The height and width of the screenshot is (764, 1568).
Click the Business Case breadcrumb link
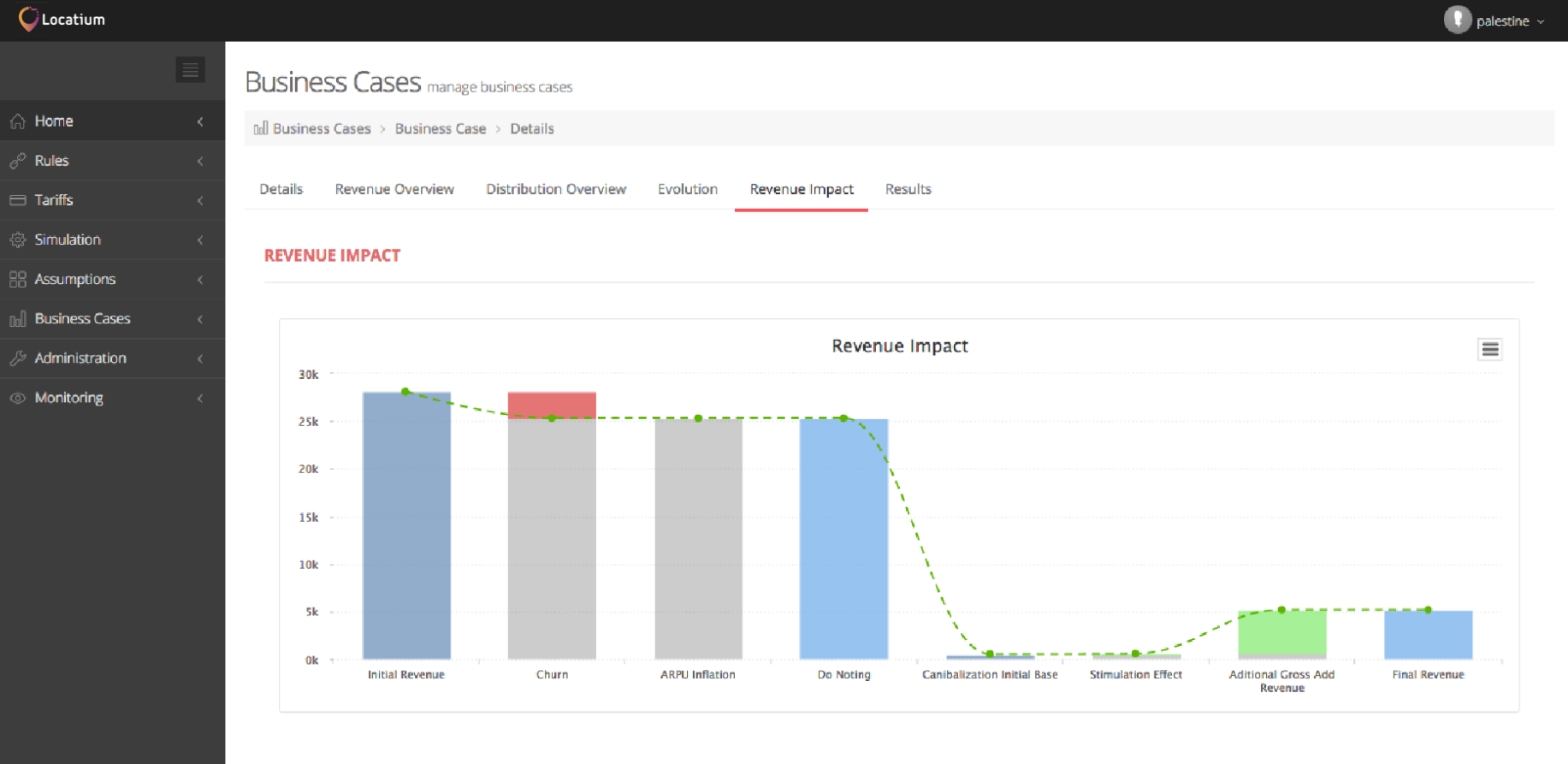click(x=440, y=128)
